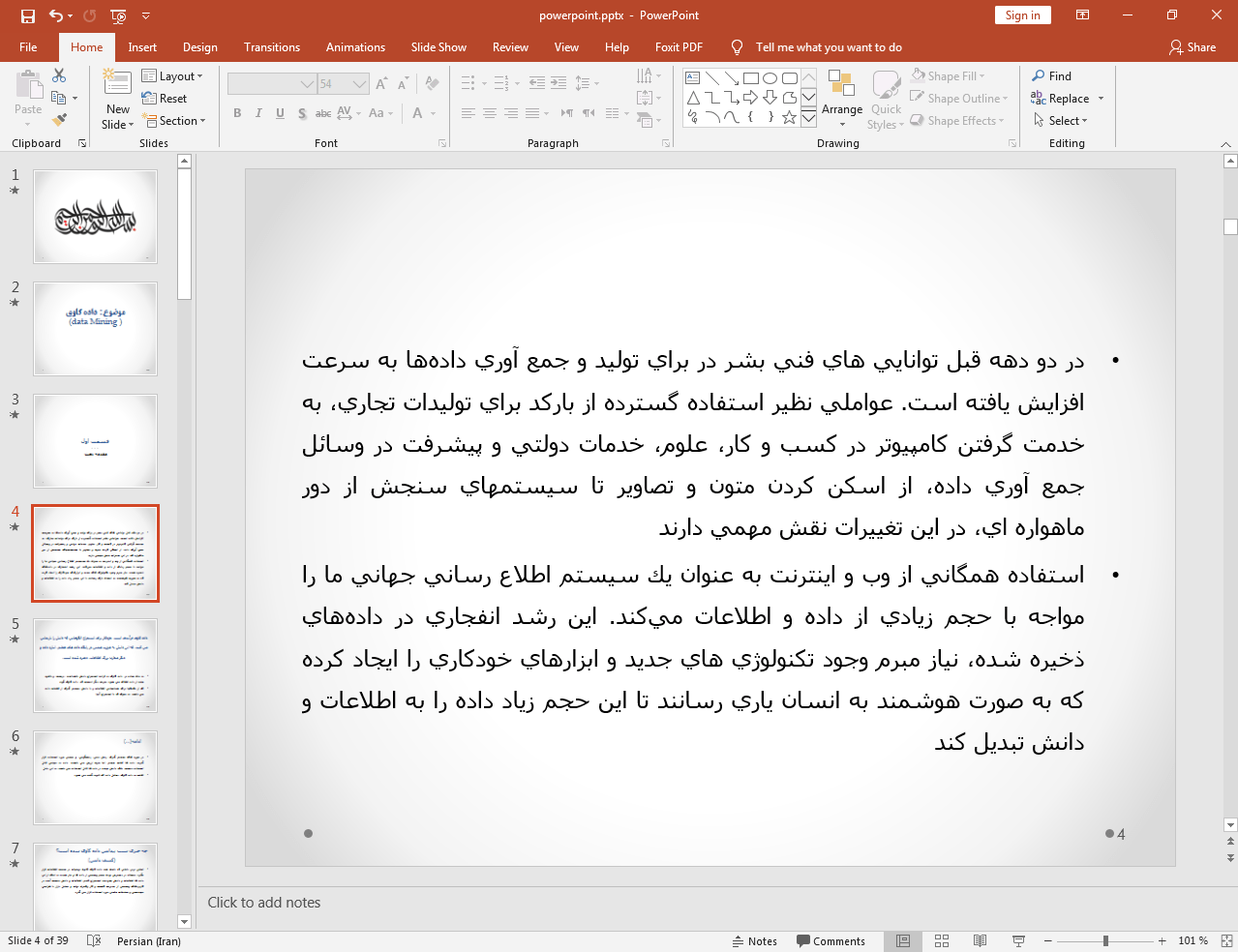Screen dimensions: 1238x952
Task: Switch to Slide Sorter view icon
Action: 942,940
